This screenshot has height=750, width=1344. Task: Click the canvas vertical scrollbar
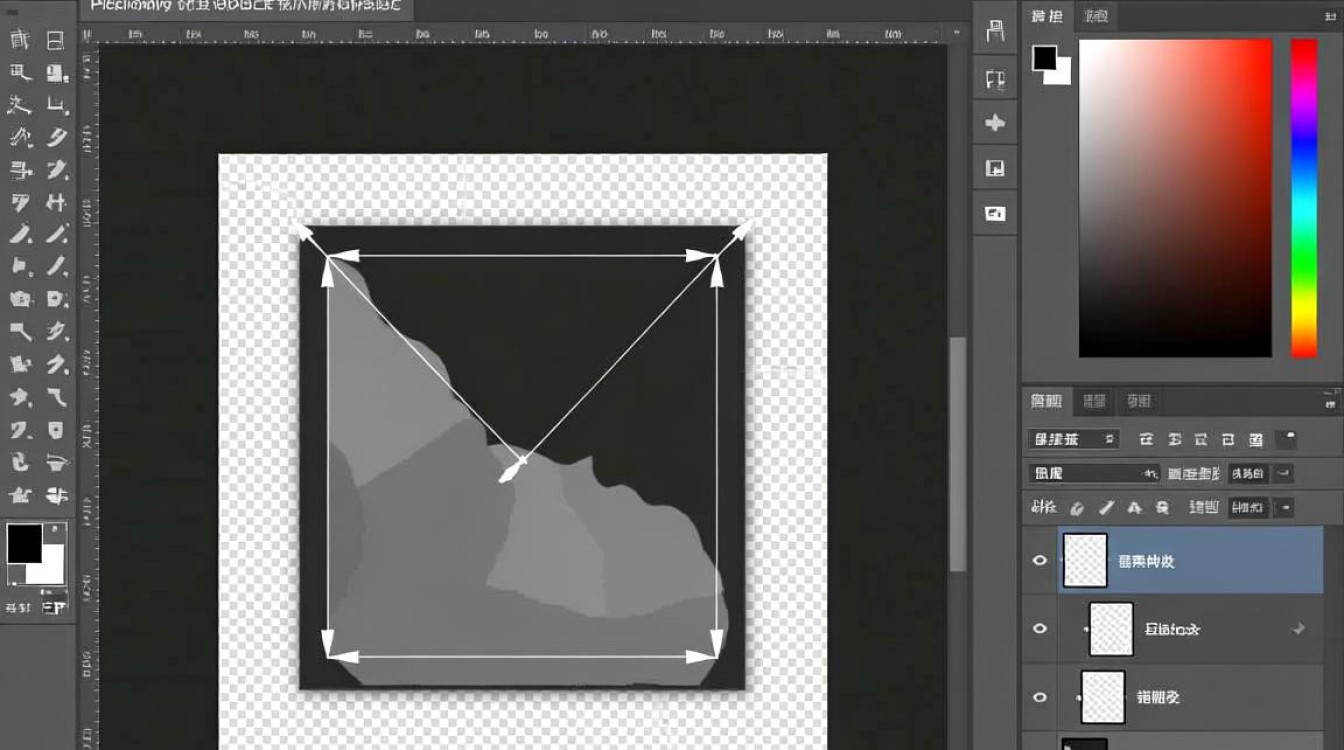coord(958,453)
